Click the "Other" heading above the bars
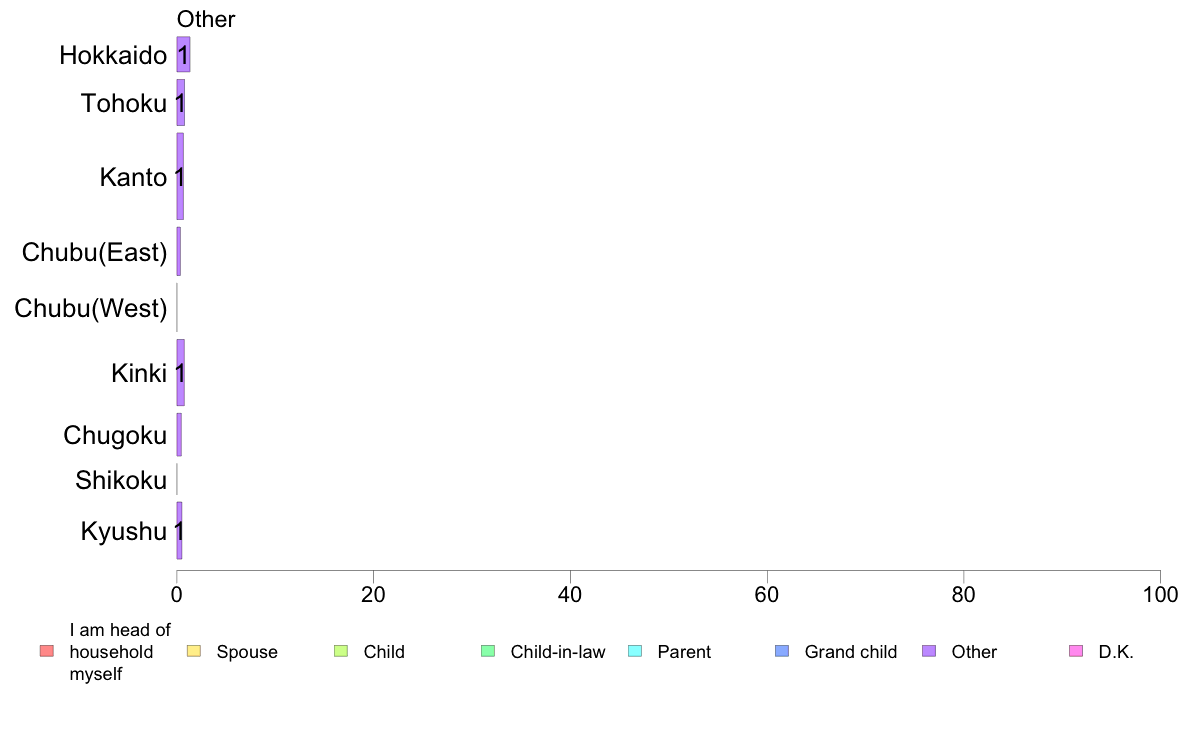 [x=206, y=20]
